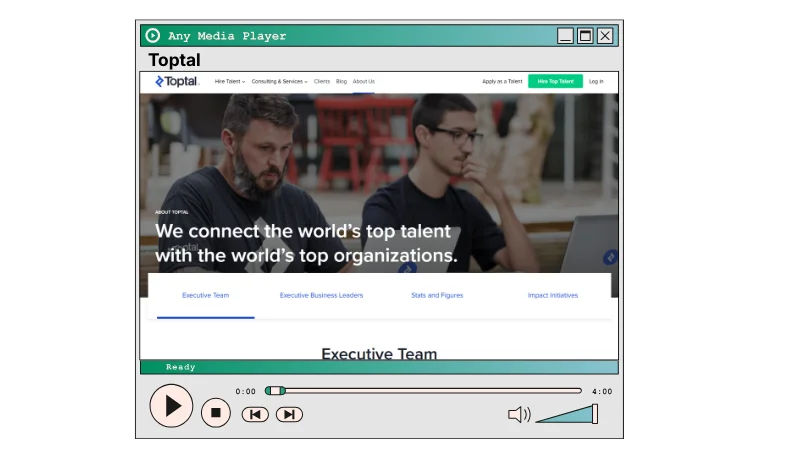Click the Executive Team heading text
The width and height of the screenshot is (800, 450).
(379, 354)
